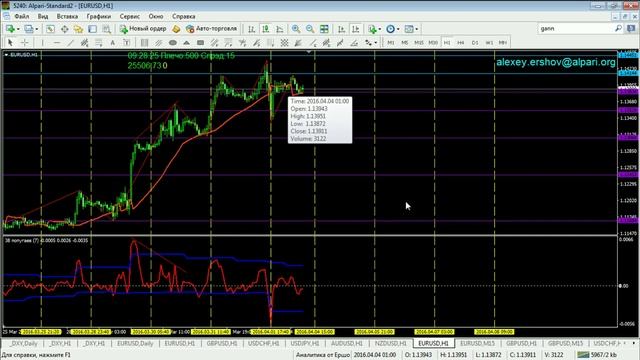Set timeframe to D1
Image resolution: width=640 pixels, height=360 pixels.
pyautogui.click(x=475, y=42)
